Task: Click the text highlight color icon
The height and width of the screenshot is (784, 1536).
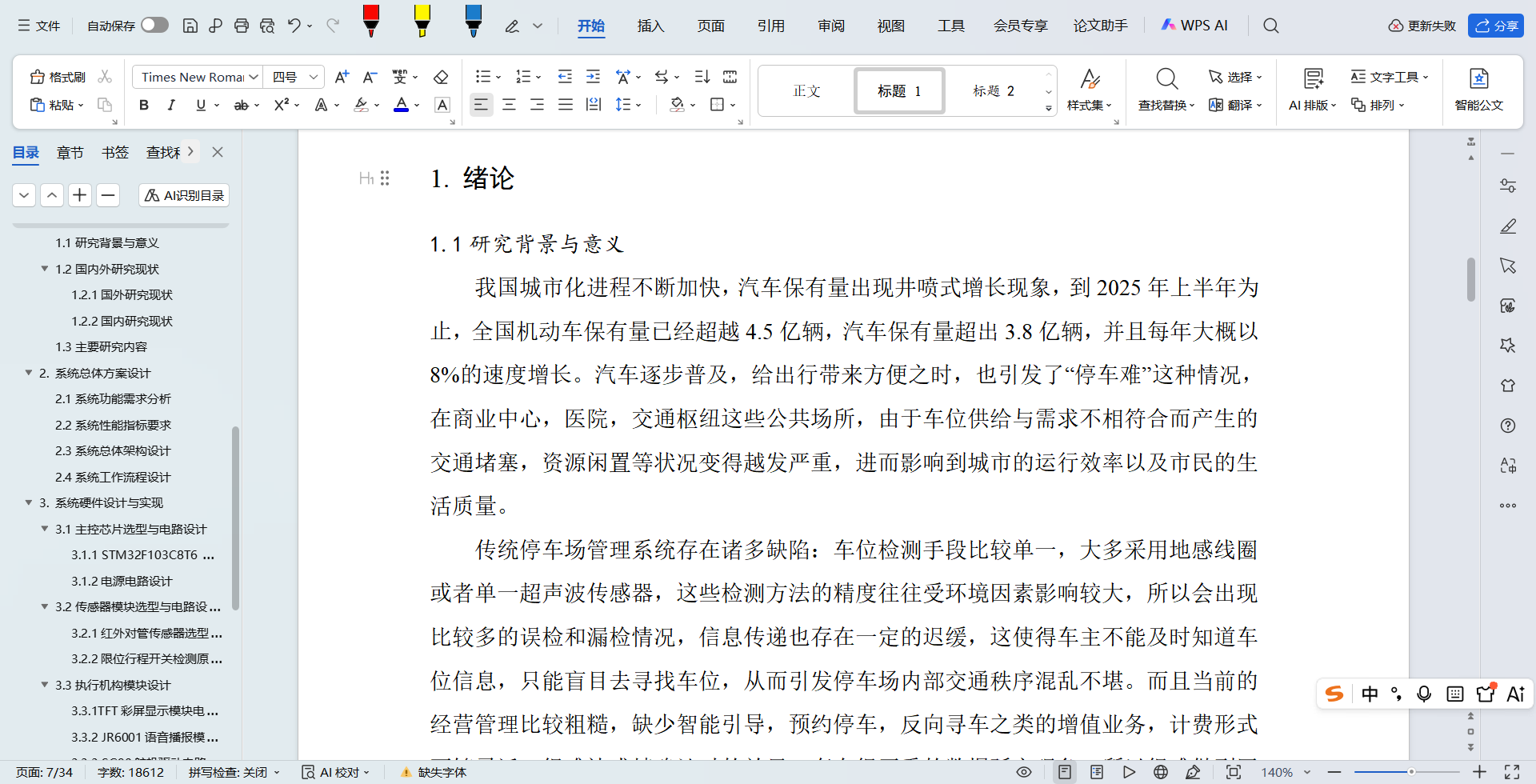Action: pyautogui.click(x=362, y=105)
